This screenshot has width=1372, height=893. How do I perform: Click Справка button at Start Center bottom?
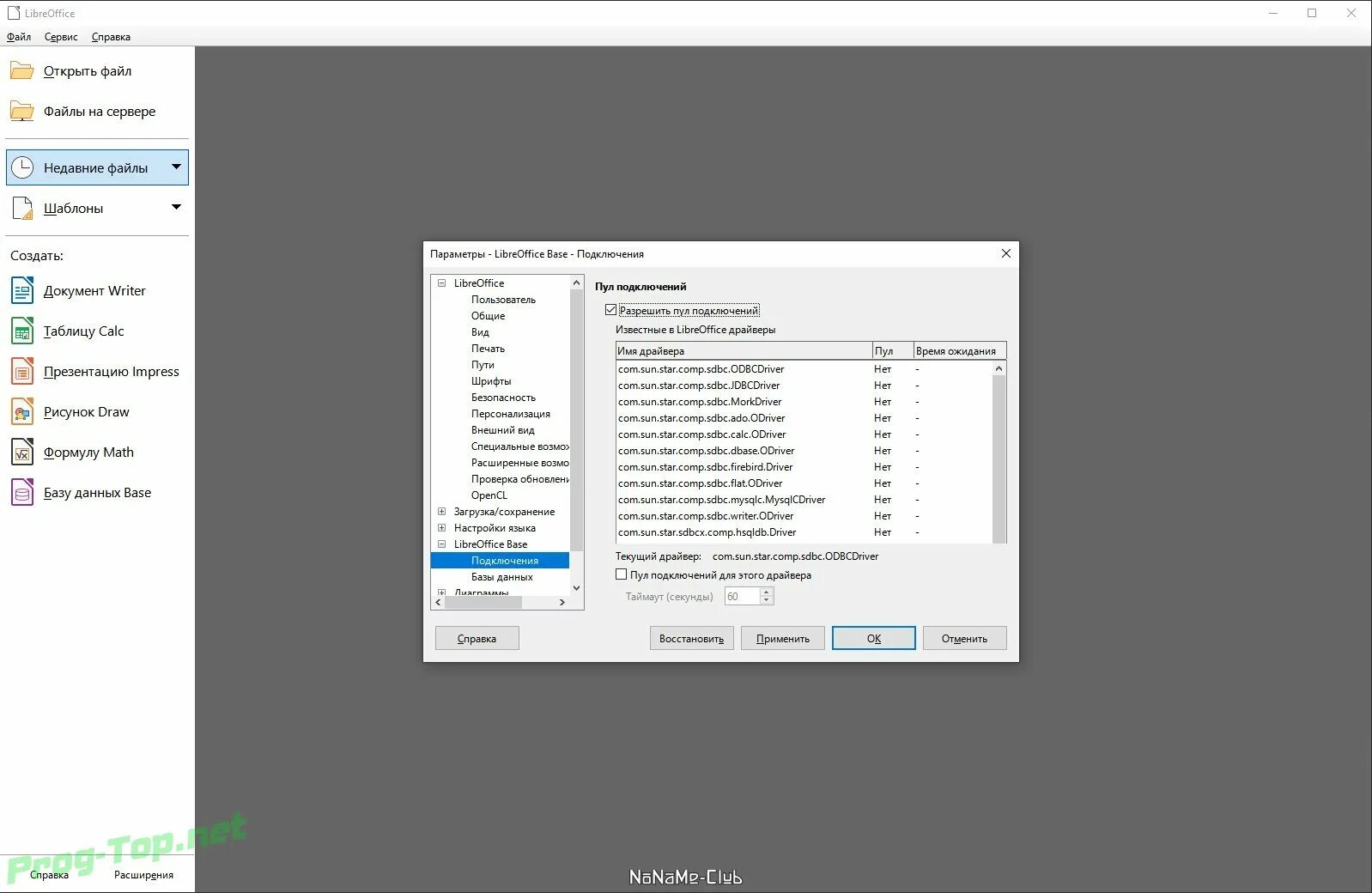(x=49, y=875)
